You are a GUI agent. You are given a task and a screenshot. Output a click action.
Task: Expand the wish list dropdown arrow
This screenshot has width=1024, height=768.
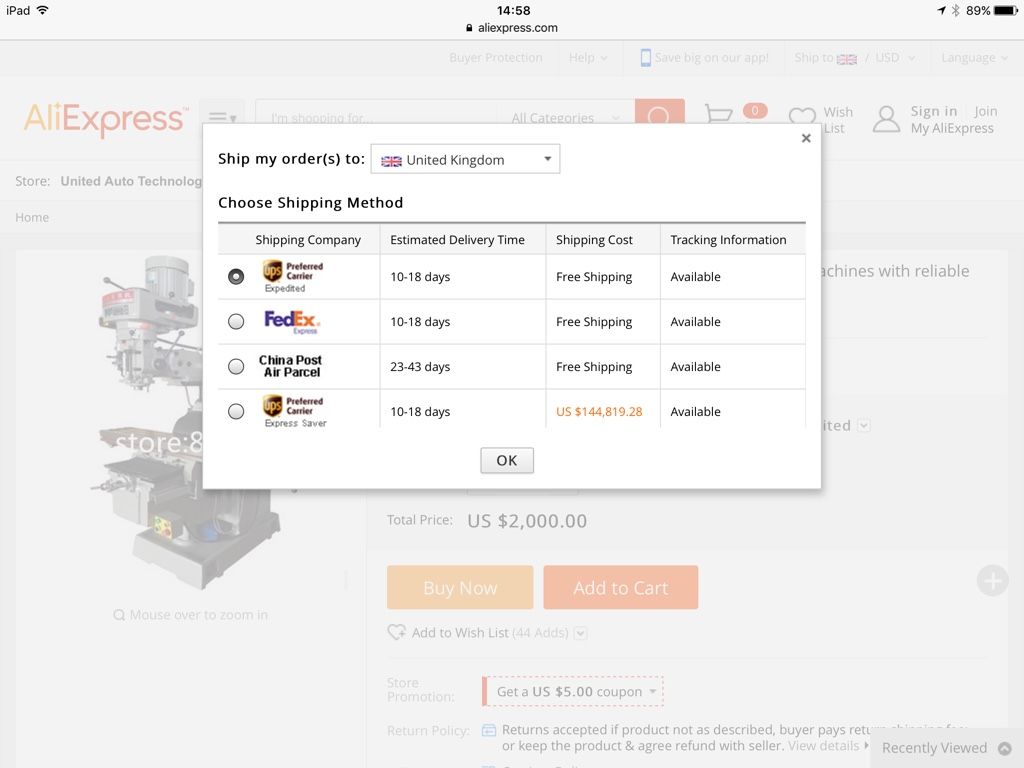(x=581, y=633)
